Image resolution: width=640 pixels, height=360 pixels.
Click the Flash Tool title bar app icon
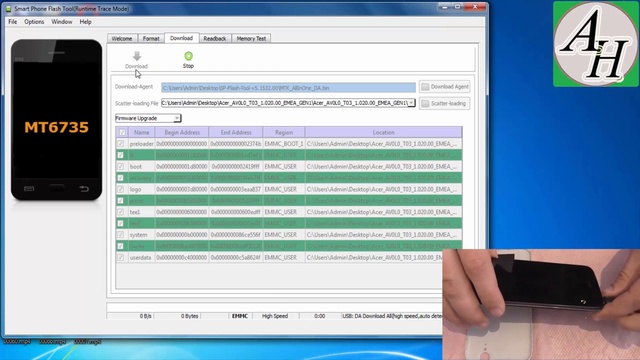[x=9, y=9]
